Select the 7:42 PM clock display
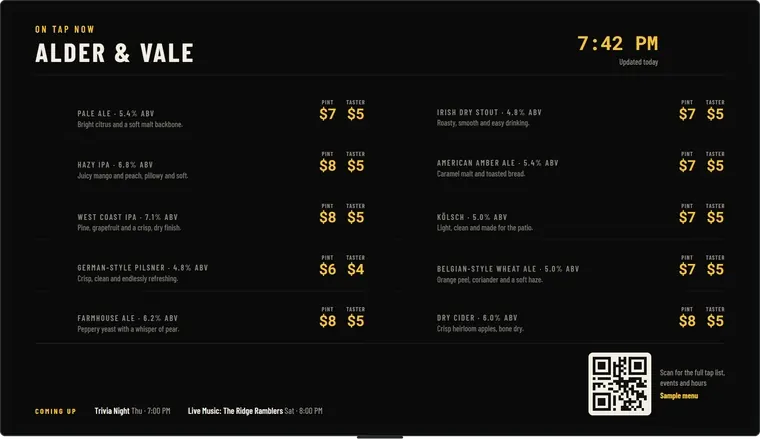 tap(618, 44)
